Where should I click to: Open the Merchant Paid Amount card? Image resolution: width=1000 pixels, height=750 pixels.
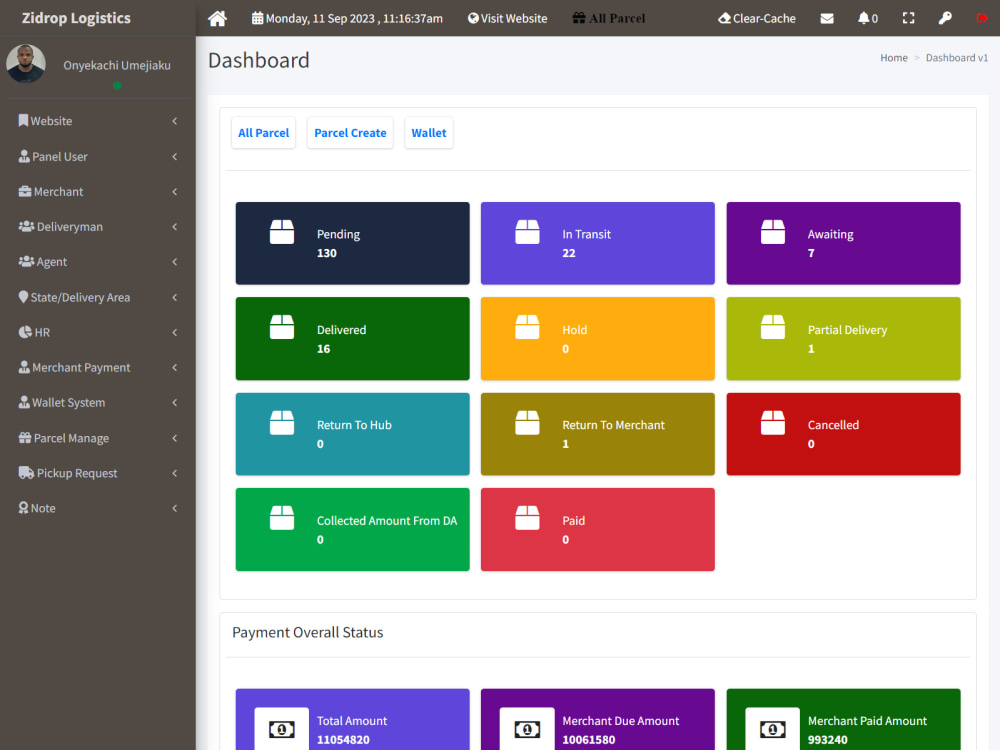[843, 719]
